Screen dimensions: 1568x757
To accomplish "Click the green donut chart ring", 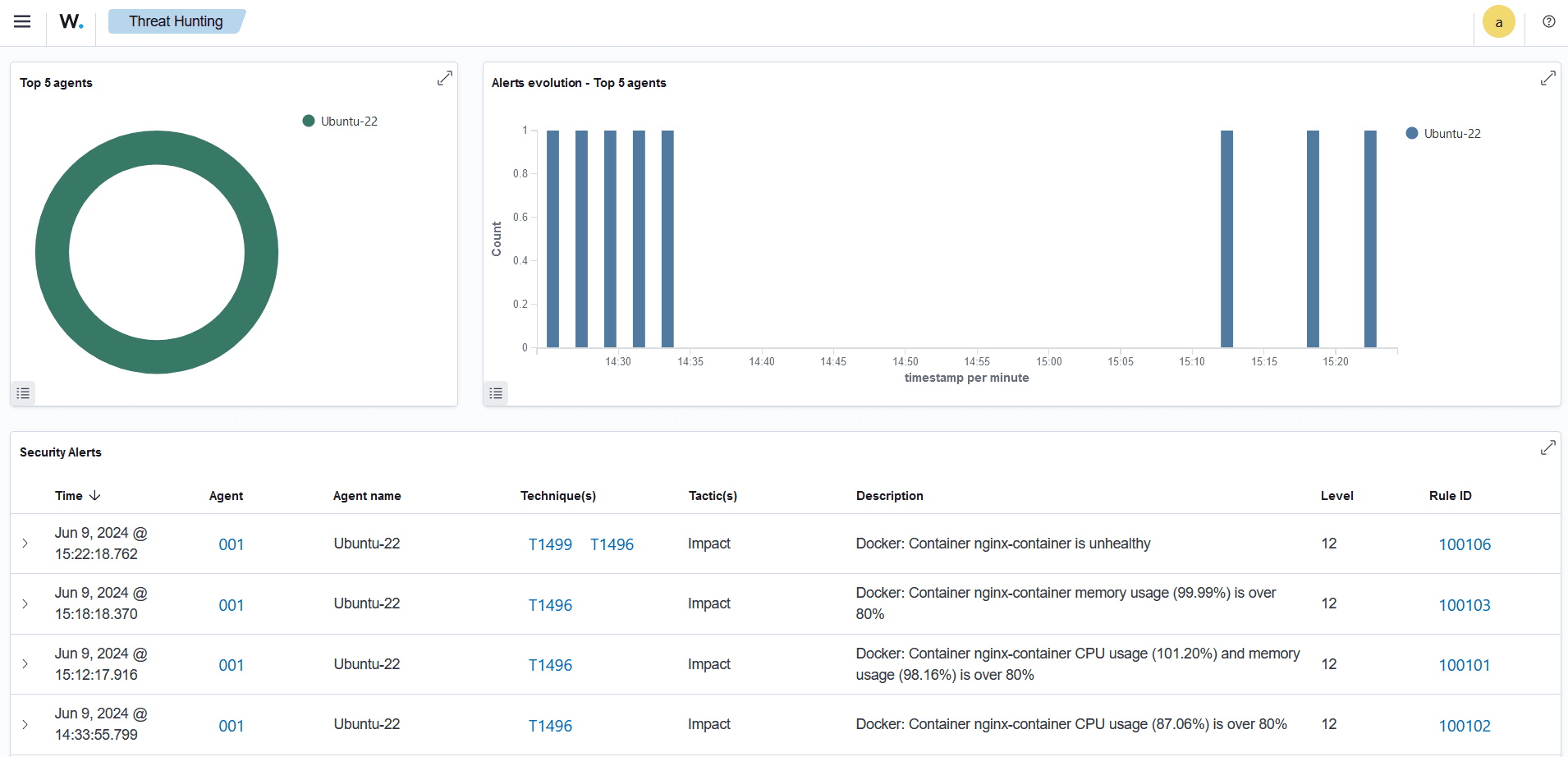I will 53,252.
